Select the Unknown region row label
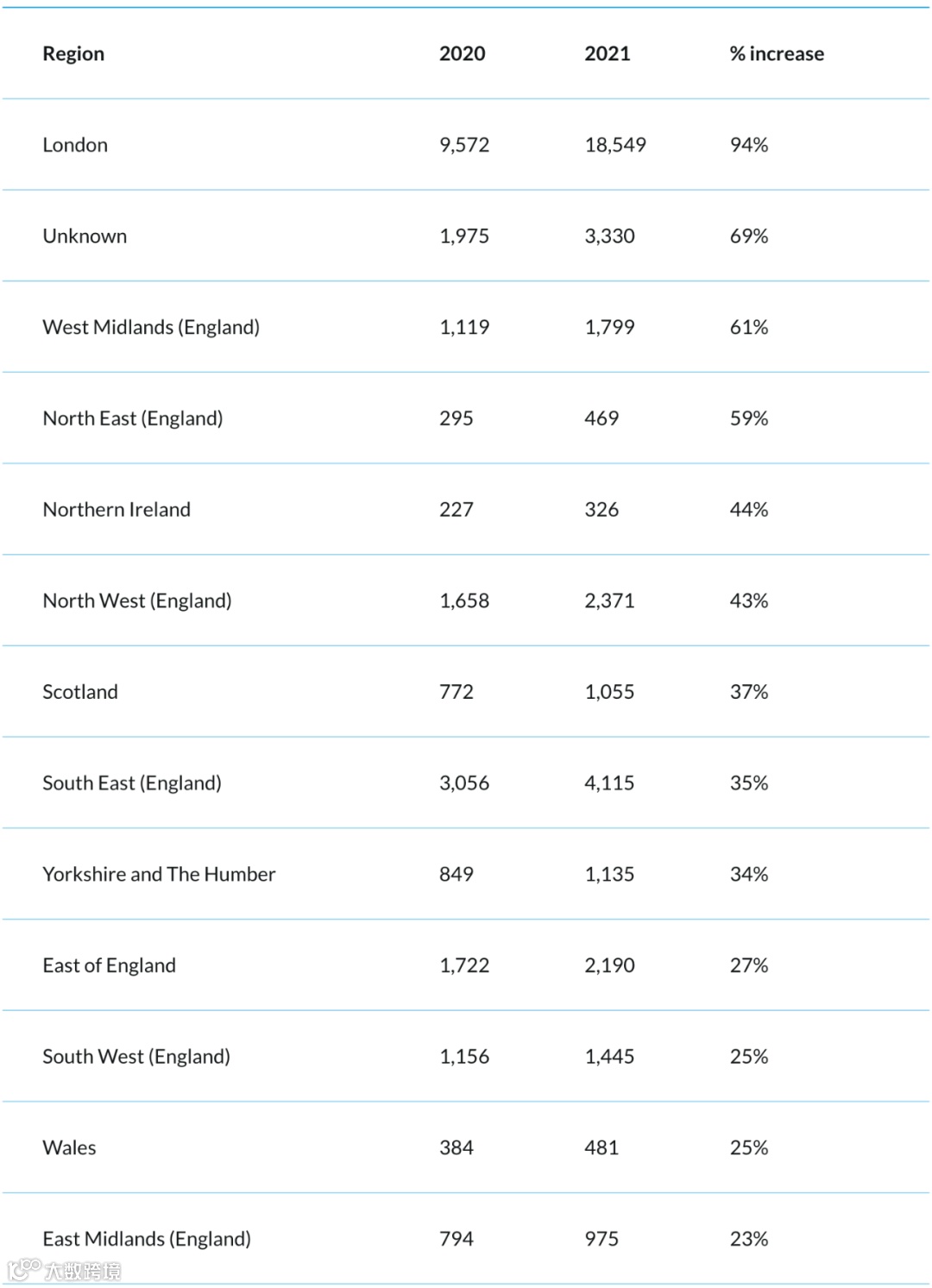 [85, 236]
